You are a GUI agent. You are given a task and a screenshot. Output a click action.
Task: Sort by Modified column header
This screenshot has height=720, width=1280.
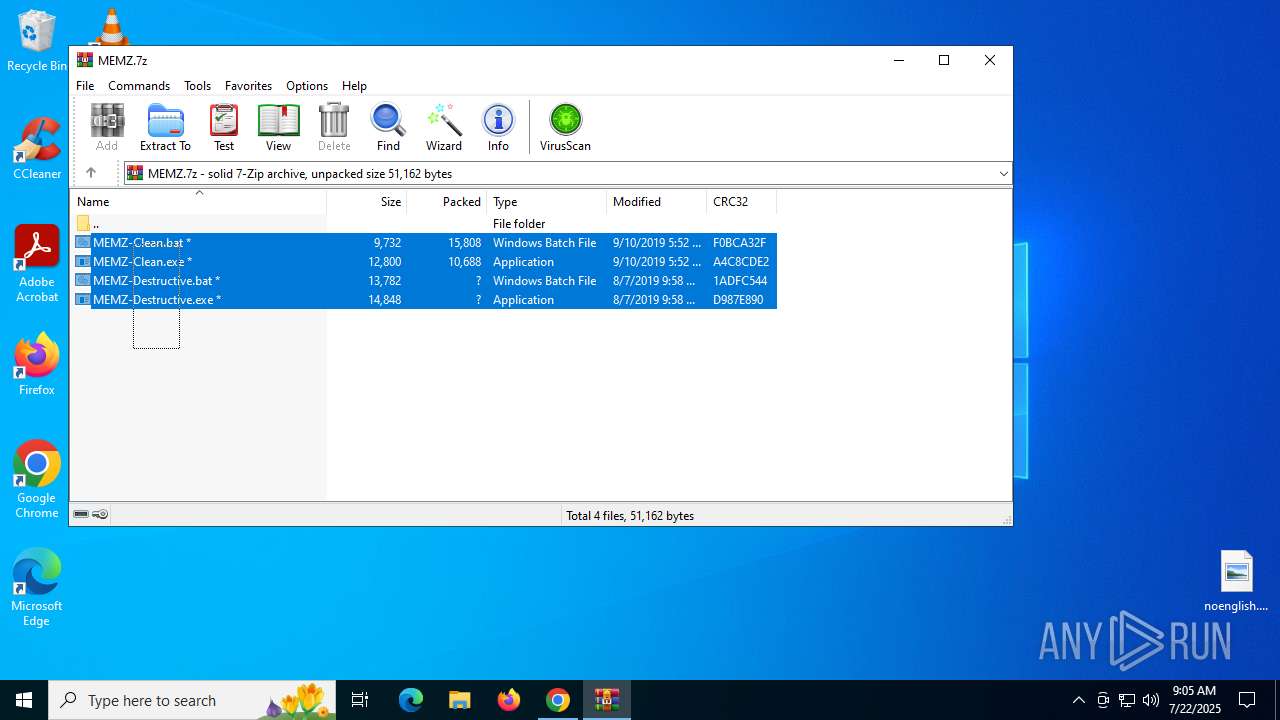[657, 202]
